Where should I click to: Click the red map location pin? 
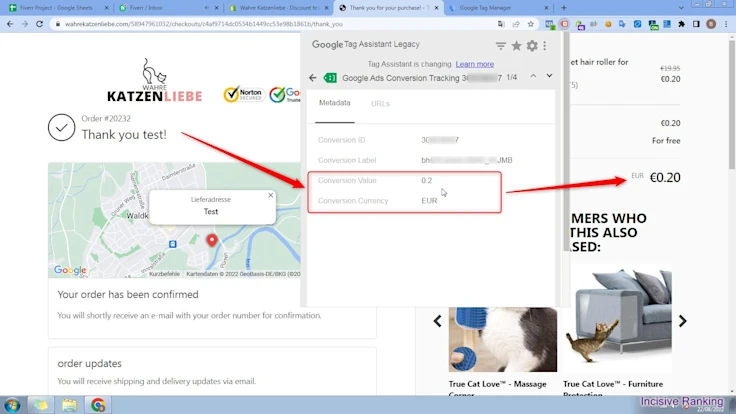tap(212, 240)
